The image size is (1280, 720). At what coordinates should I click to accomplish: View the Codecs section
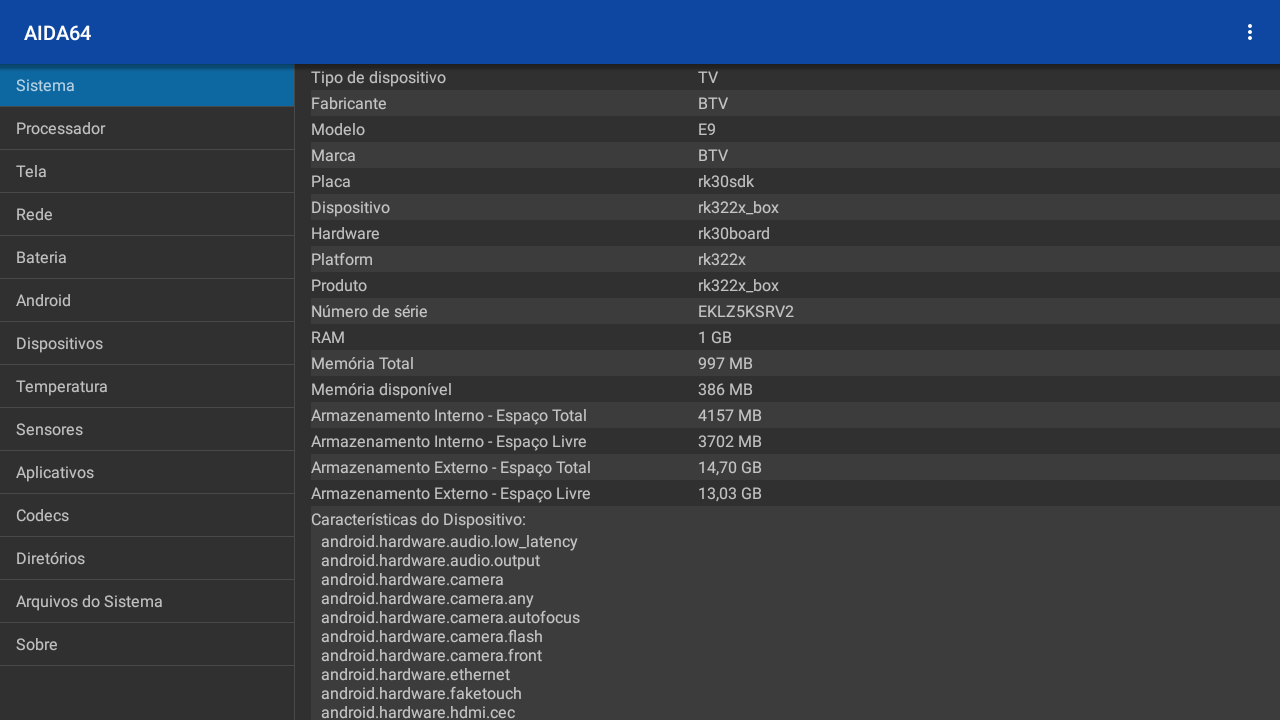coord(146,516)
